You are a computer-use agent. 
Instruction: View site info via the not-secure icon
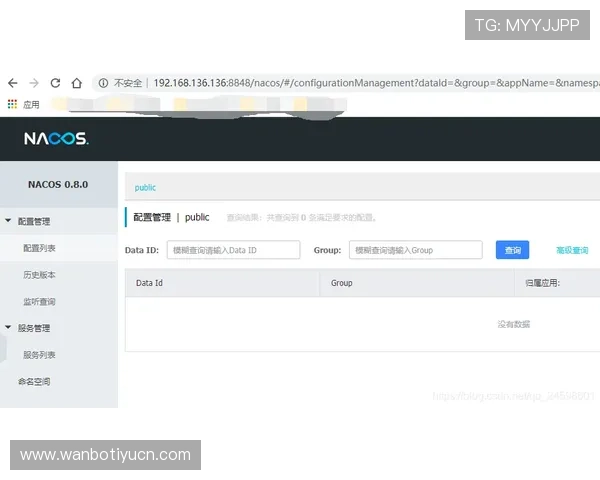coord(103,83)
